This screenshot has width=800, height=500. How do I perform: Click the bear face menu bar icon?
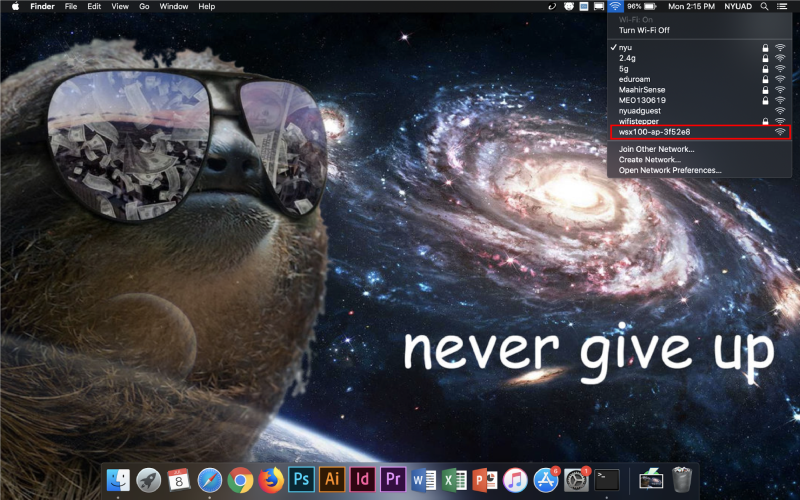pyautogui.click(x=568, y=6)
